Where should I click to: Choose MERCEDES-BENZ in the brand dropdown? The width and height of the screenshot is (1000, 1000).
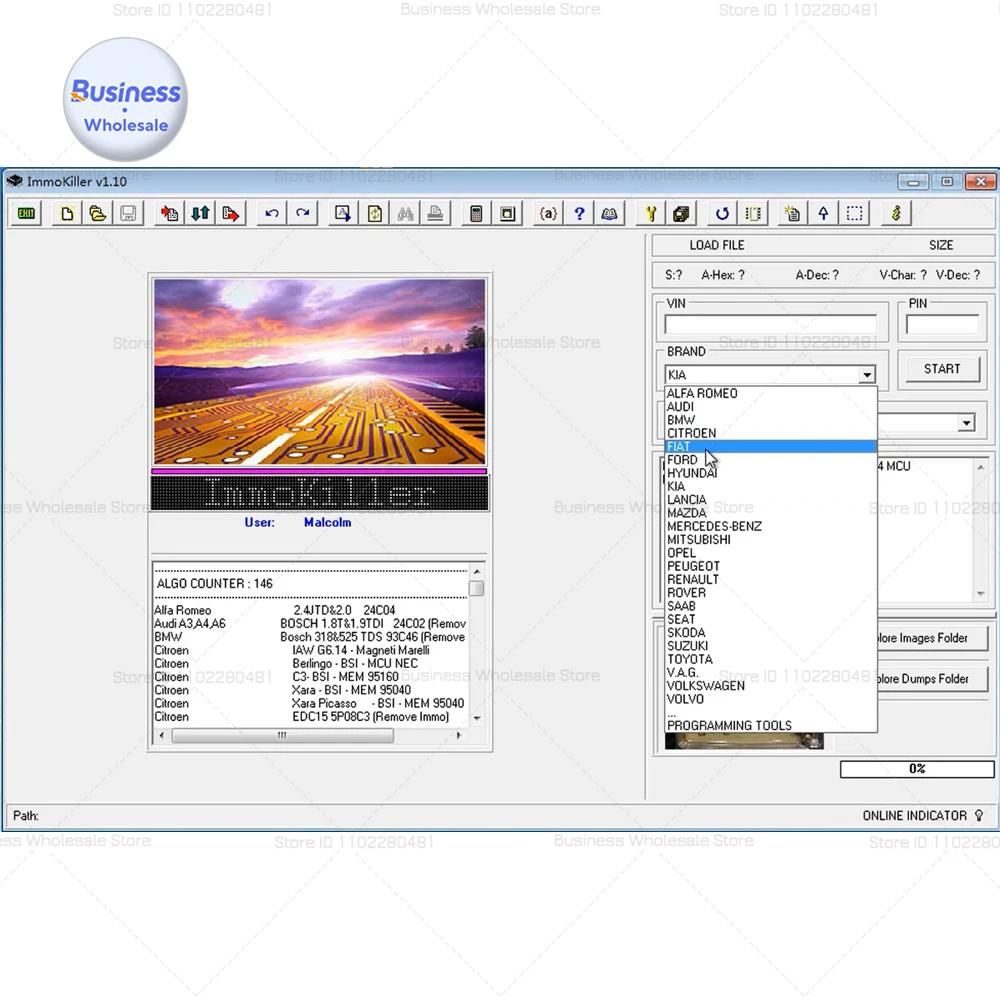(770, 526)
